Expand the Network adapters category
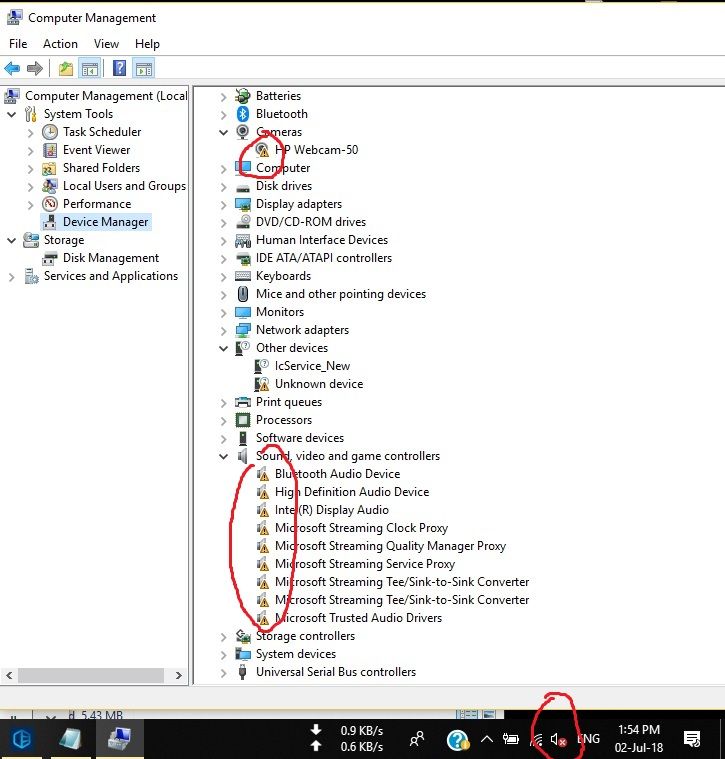 click(x=223, y=330)
